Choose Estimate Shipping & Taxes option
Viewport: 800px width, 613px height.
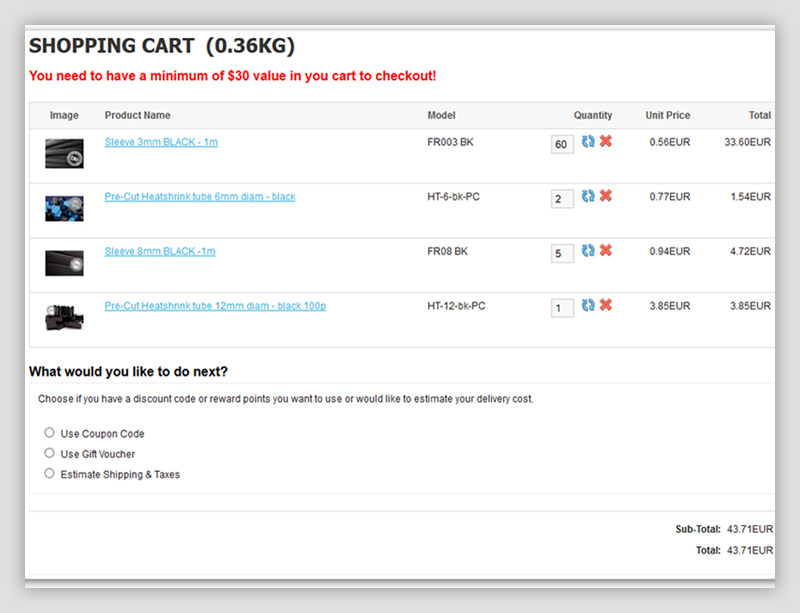(49, 473)
